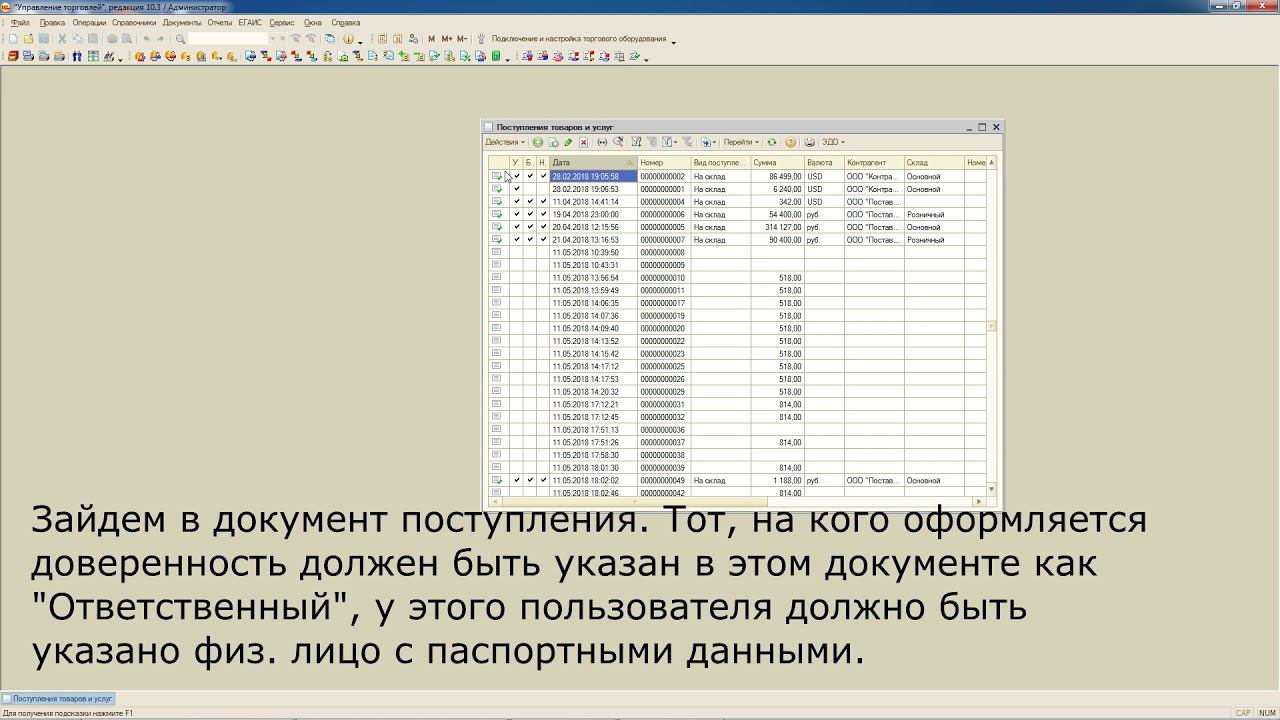Click the green Refresh list icon
The image size is (1280, 720).
pyautogui.click(x=772, y=142)
